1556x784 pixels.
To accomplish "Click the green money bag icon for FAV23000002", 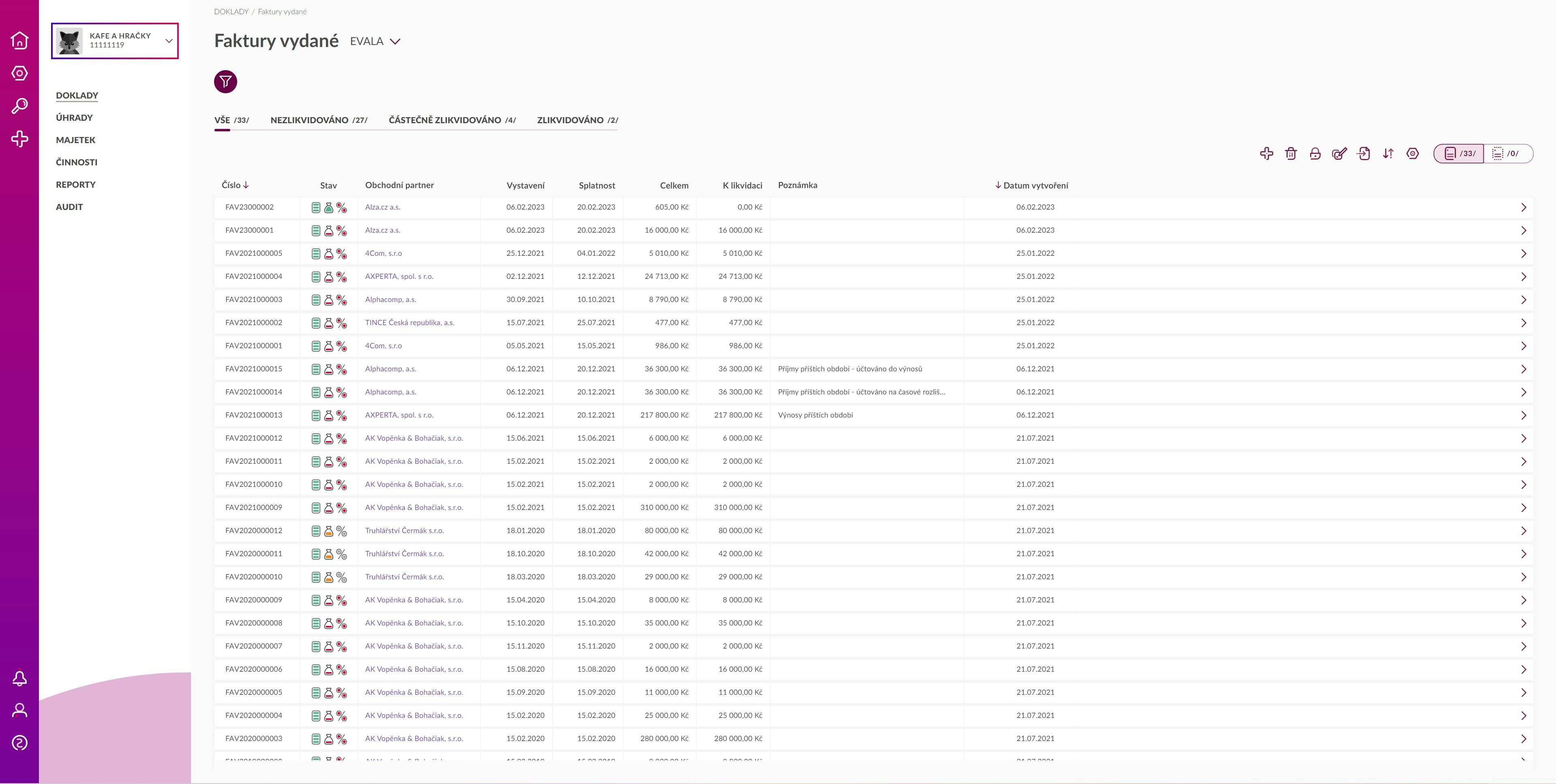I will [329, 208].
